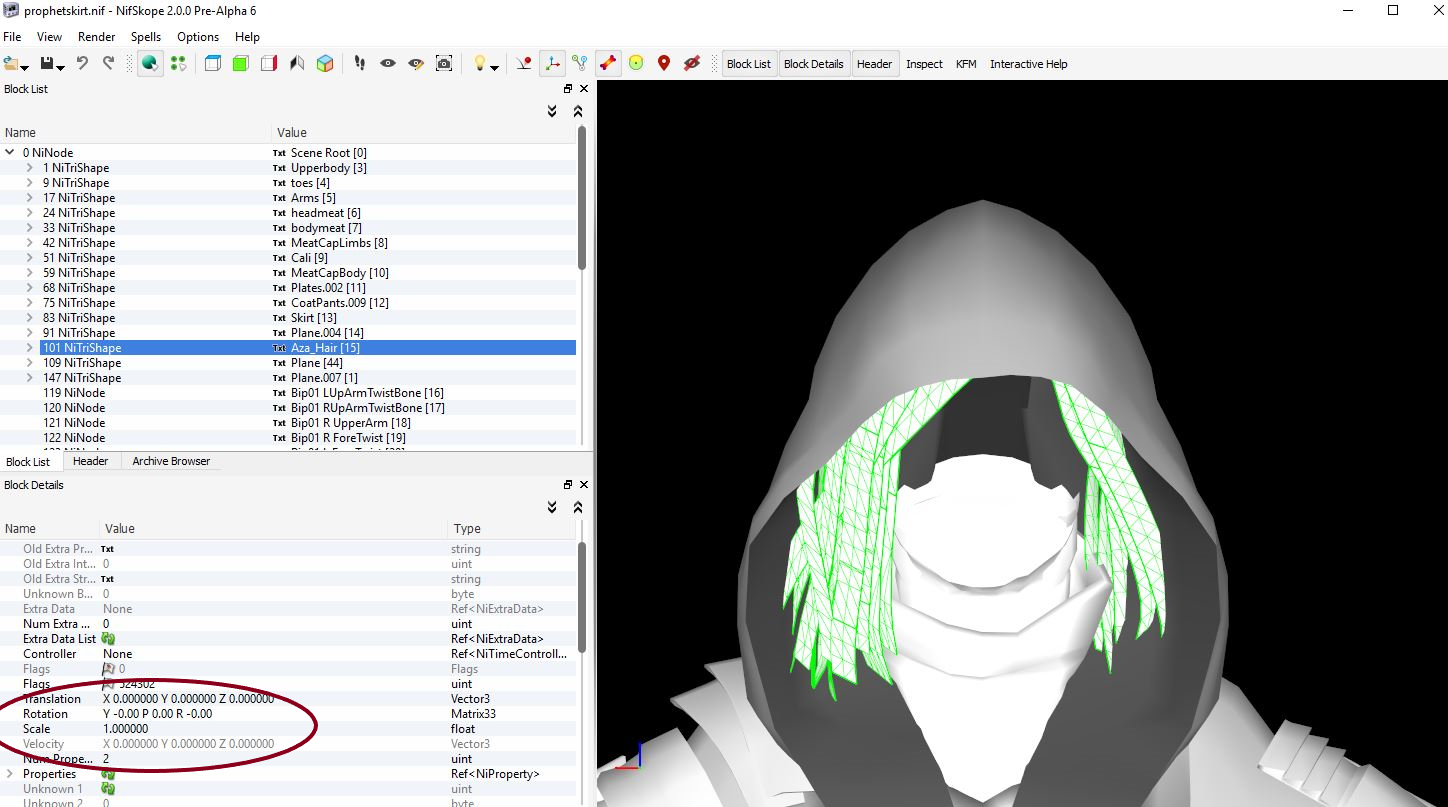Expand the 83 NiTriShape Skirt node
The height and width of the screenshot is (807, 1448).
tap(30, 318)
